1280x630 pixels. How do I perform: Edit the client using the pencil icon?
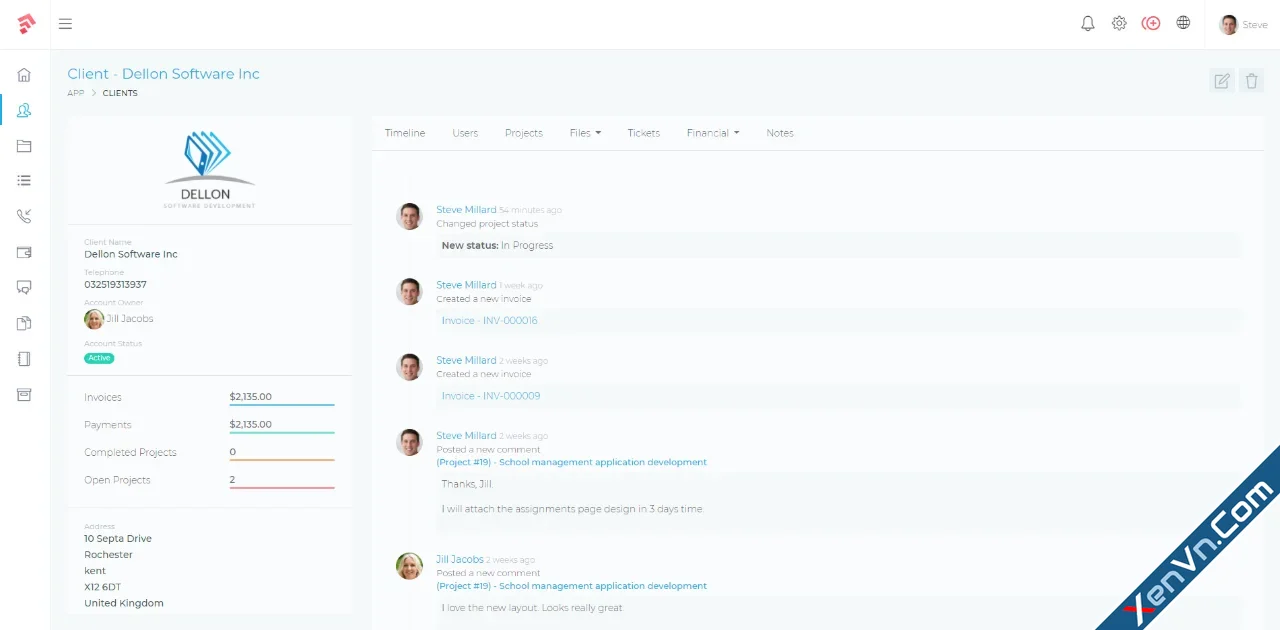[1221, 81]
